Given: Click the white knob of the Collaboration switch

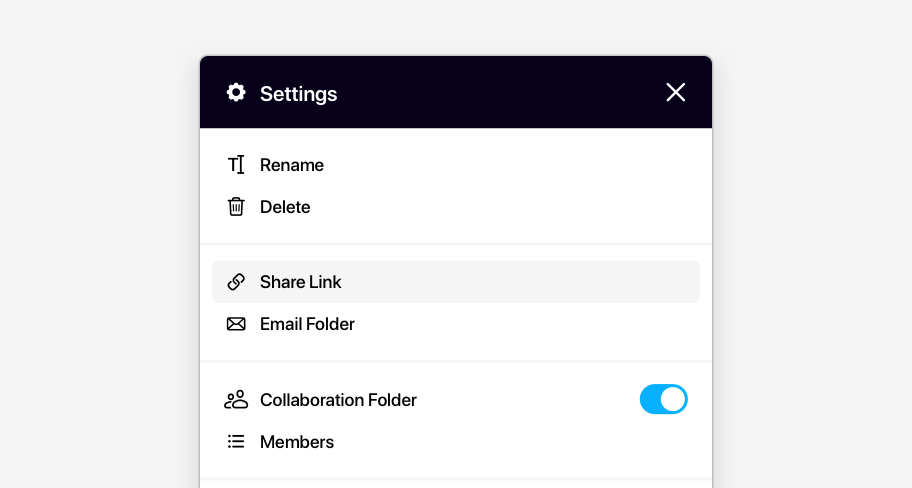Looking at the screenshot, I should coord(674,400).
